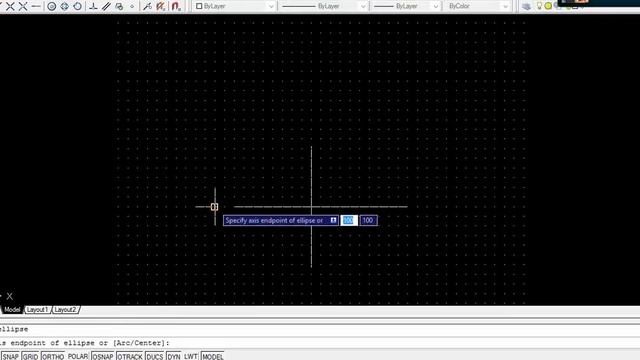Image resolution: width=640 pixels, height=360 pixels.
Task: Select the Snap to Intersection osnap icon
Action: coord(10,6)
